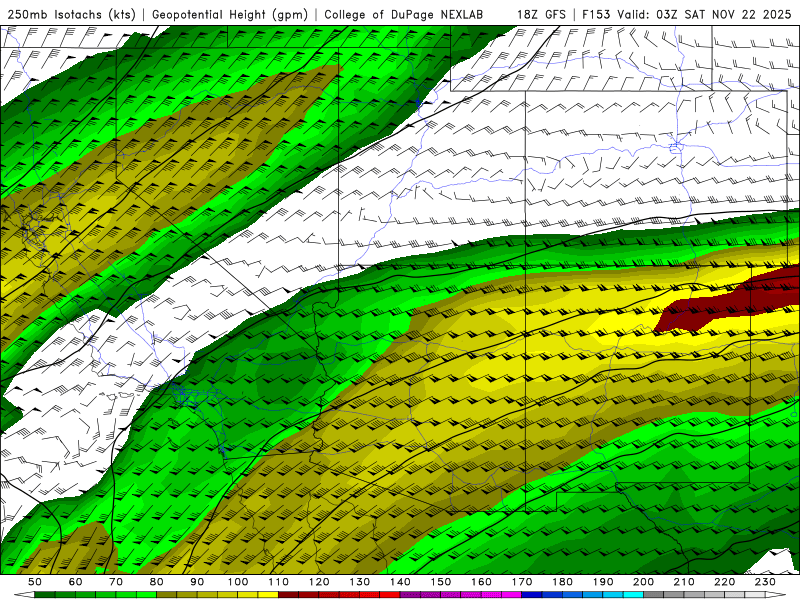The width and height of the screenshot is (800, 600).
Task: Click the legend value 220
Action: pyautogui.click(x=725, y=582)
